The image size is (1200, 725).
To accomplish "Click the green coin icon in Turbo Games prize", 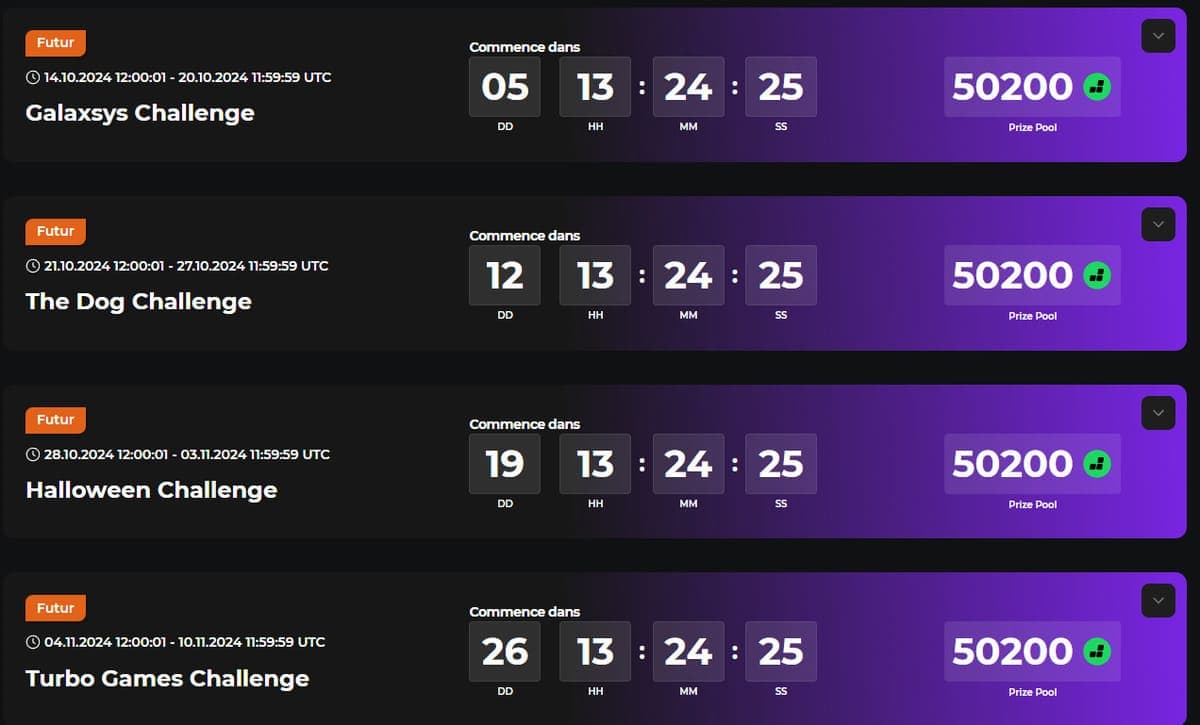I will click(1097, 652).
